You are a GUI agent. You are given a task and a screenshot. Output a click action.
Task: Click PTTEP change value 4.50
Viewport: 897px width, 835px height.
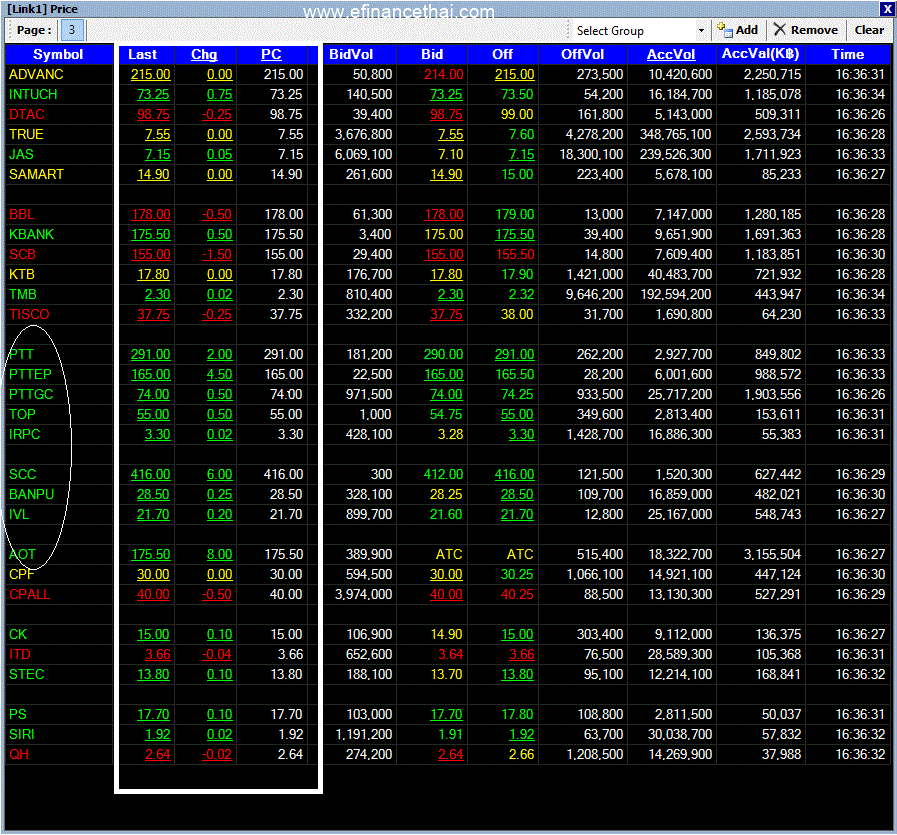click(220, 375)
